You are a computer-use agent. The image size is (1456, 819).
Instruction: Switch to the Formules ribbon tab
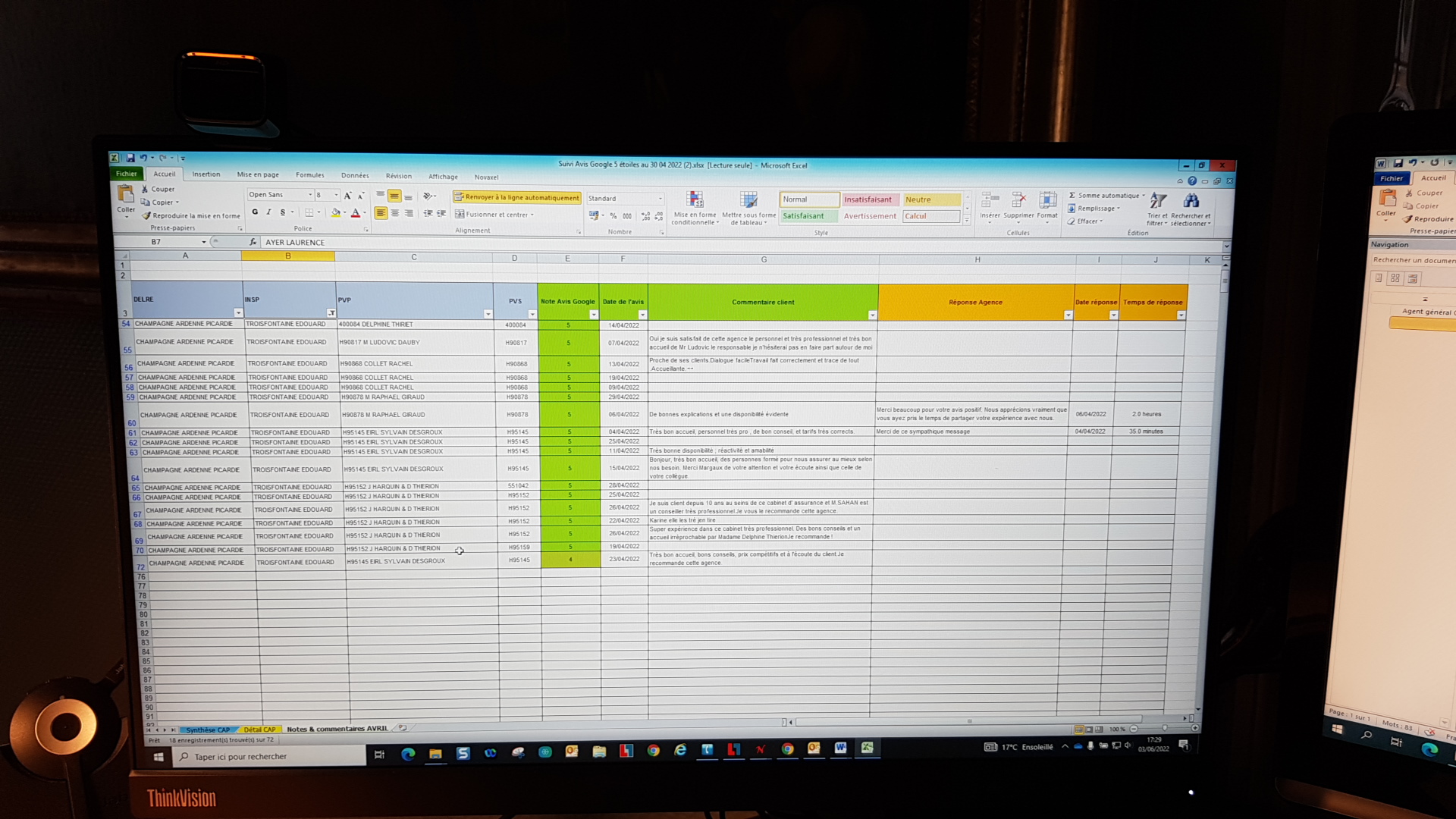pos(309,175)
